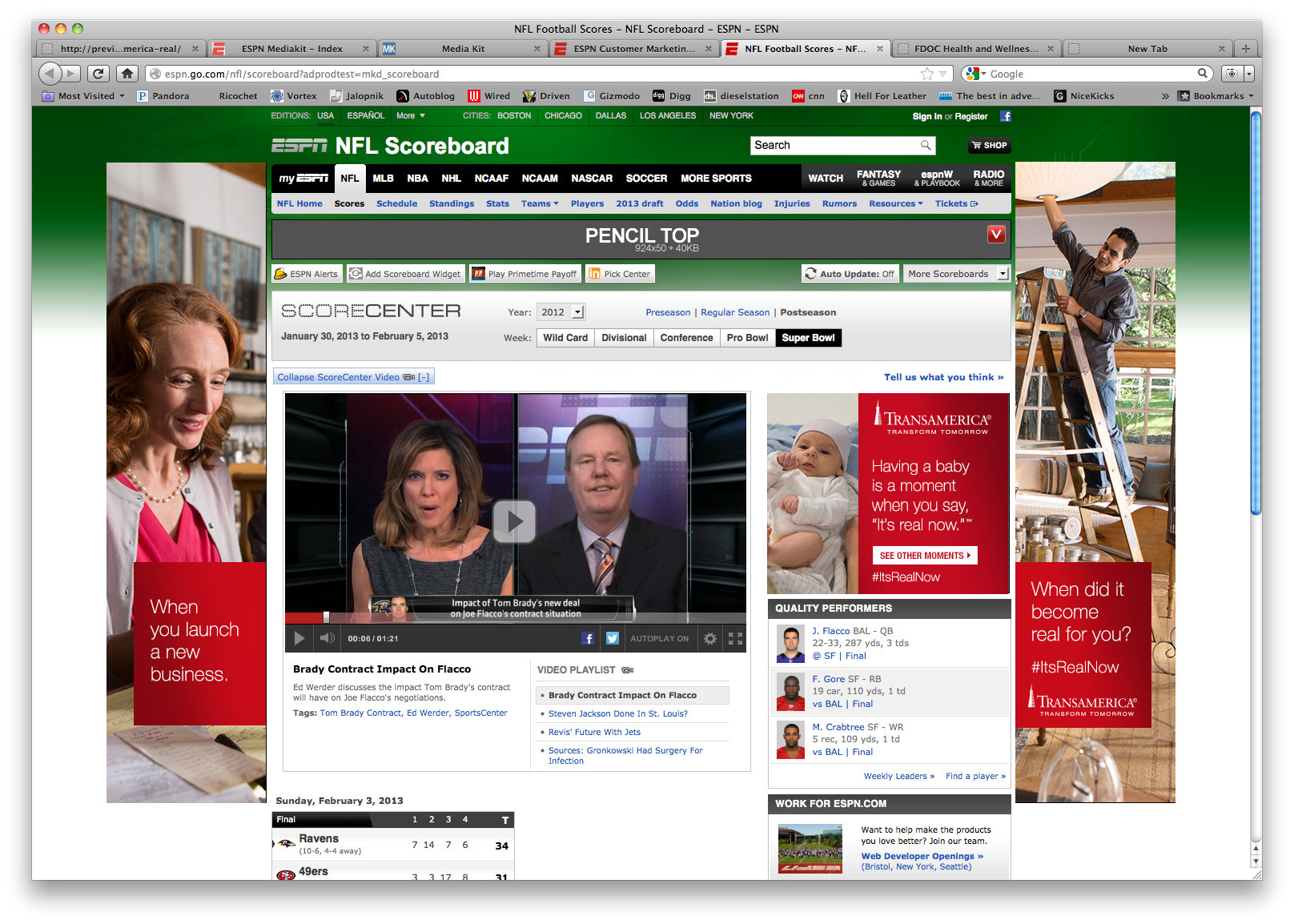Open the ESPN SHOP cart button
The height and width of the screenshot is (924, 1294).
pyautogui.click(x=990, y=145)
